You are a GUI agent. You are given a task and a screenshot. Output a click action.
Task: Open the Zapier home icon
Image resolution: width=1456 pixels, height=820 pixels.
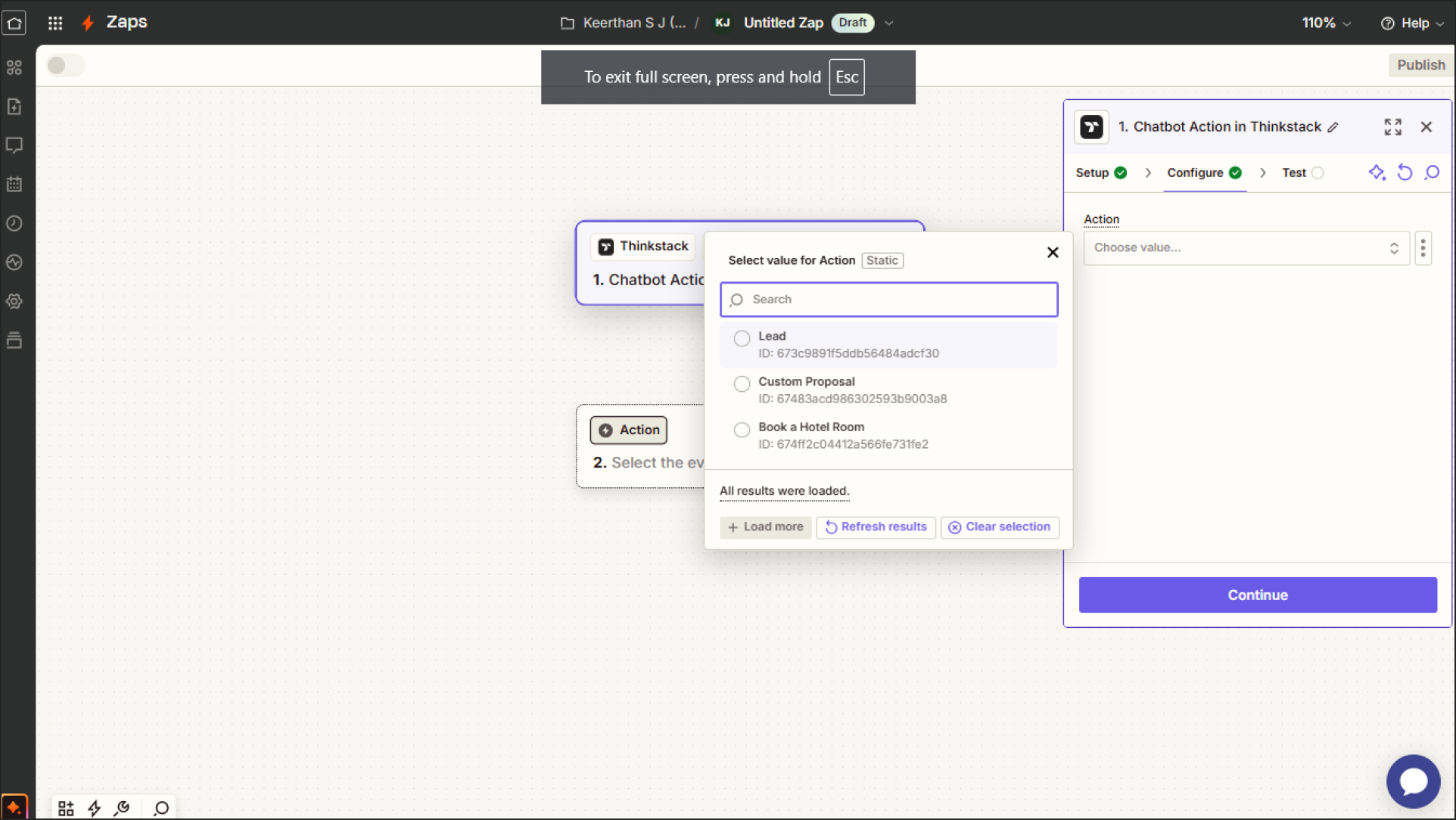[x=14, y=23]
